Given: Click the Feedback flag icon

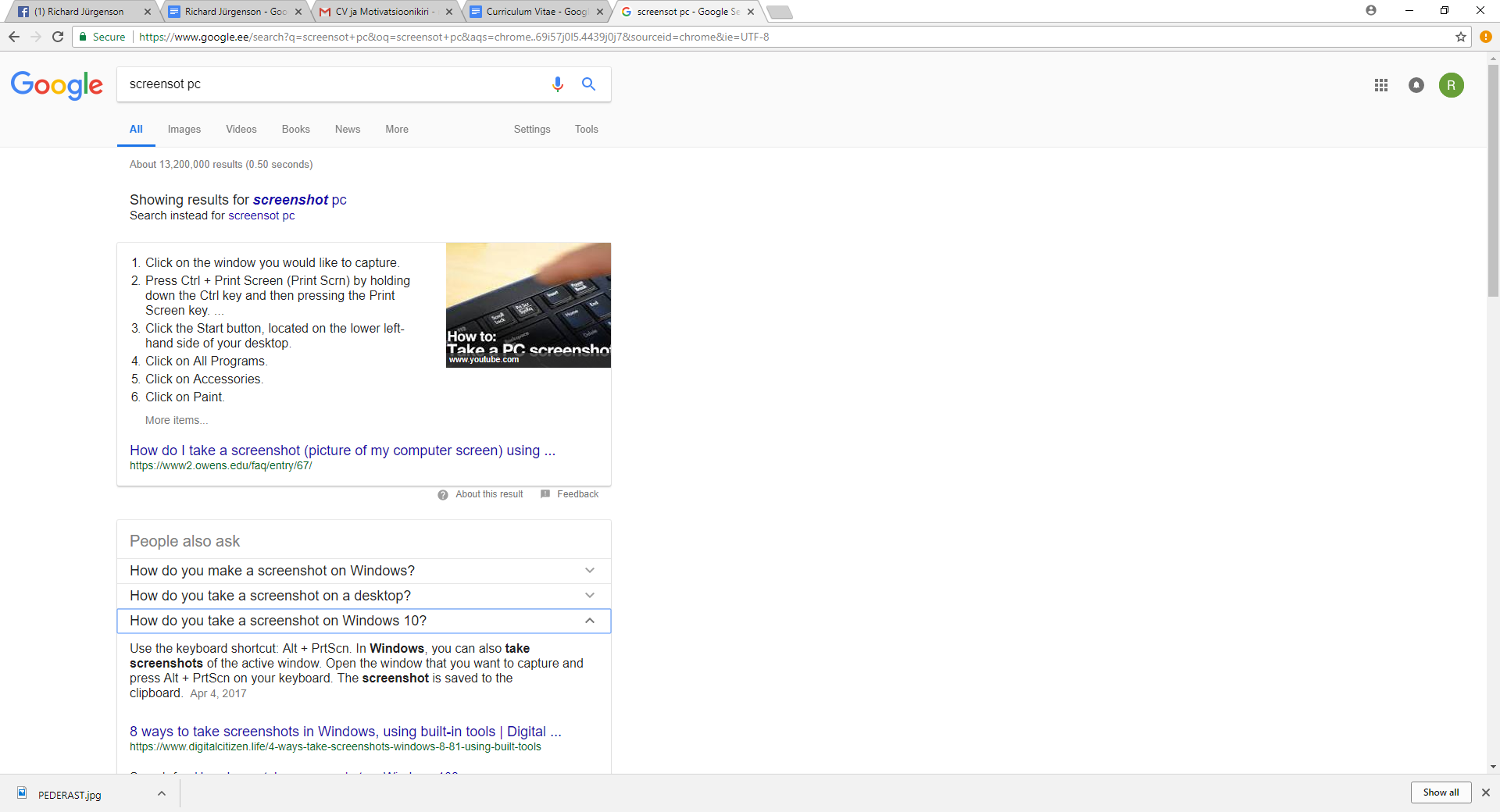Looking at the screenshot, I should (x=545, y=494).
